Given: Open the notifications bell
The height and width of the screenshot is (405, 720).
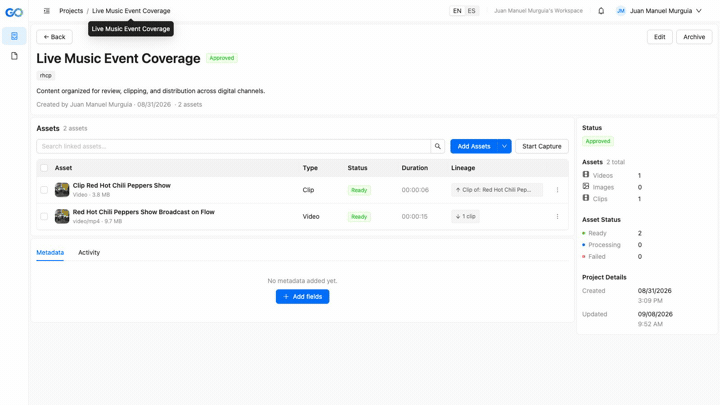Looking at the screenshot, I should click(x=601, y=11).
